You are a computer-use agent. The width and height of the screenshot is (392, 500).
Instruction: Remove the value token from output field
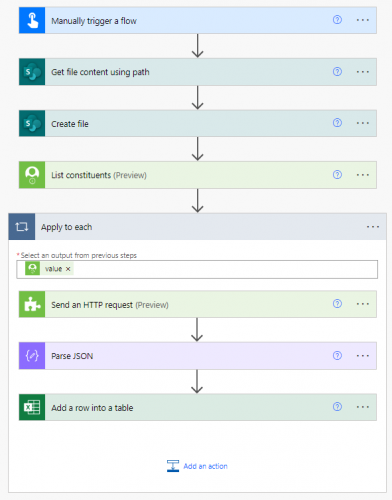[68, 269]
